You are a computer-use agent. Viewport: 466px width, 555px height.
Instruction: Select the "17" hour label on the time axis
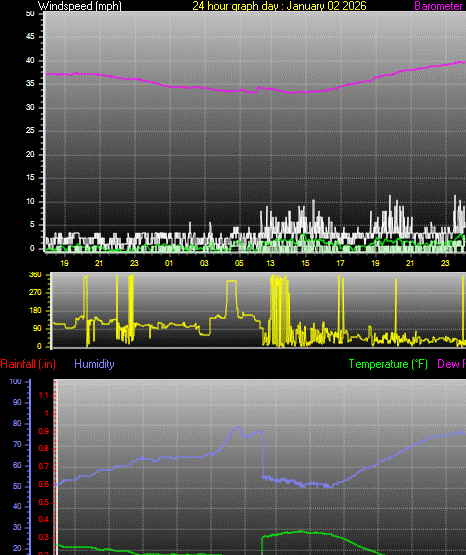coord(340,263)
